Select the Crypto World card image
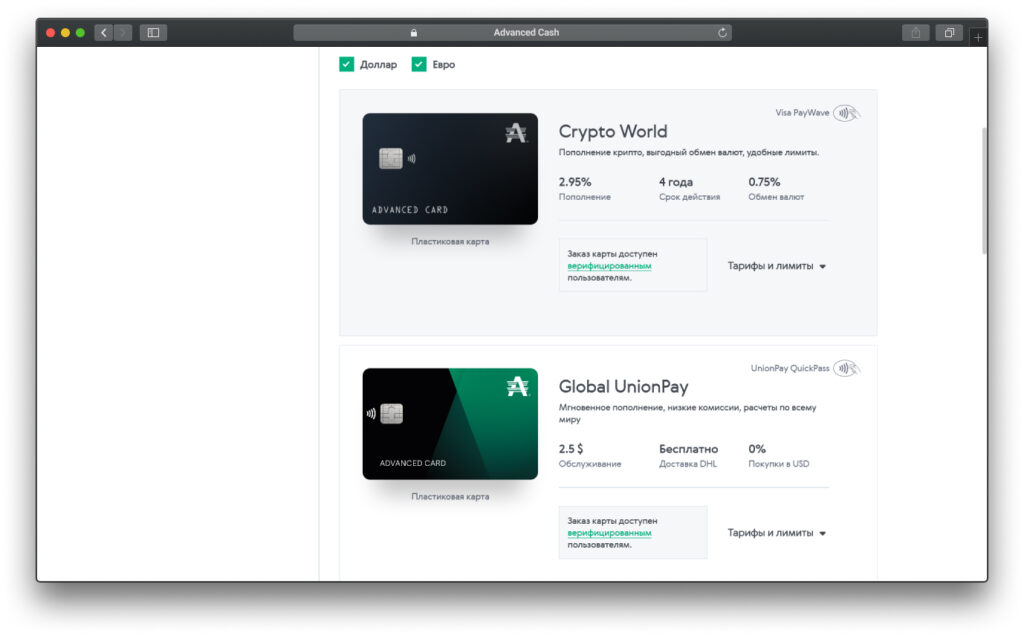This screenshot has height=636, width=1024. (450, 168)
